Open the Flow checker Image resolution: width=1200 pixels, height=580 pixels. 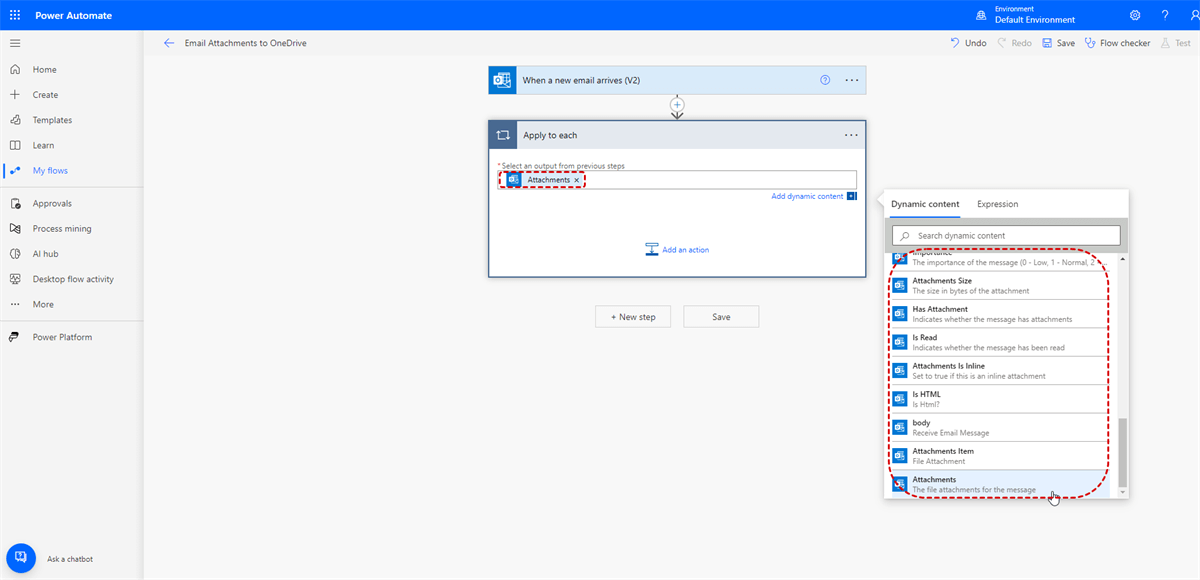[1118, 43]
